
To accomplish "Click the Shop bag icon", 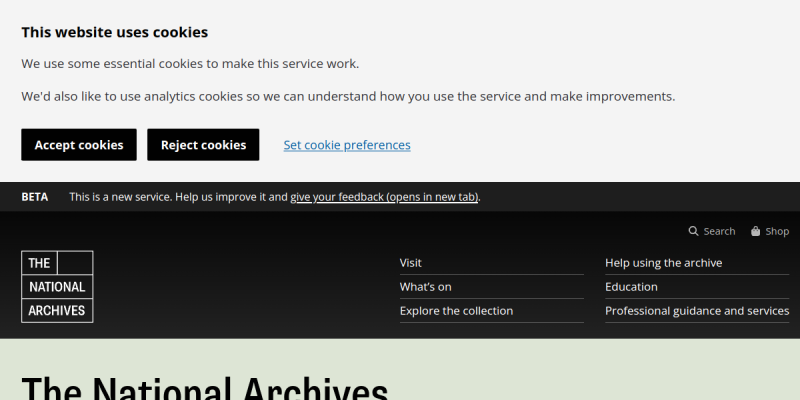I will [756, 231].
